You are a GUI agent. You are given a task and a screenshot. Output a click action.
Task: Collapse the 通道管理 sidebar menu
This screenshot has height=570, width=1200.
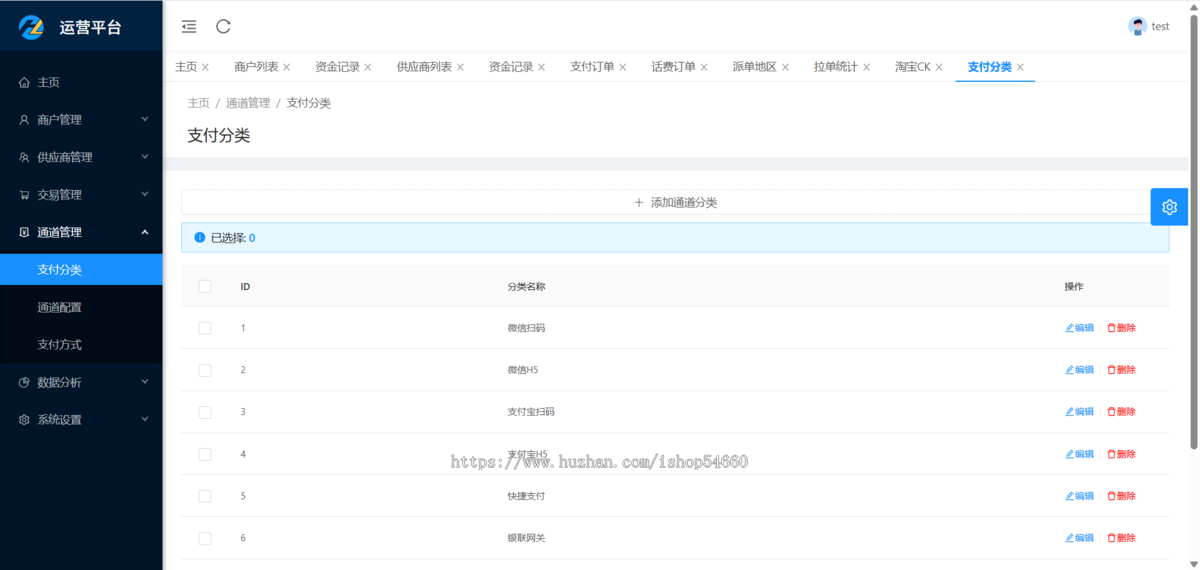click(81, 232)
